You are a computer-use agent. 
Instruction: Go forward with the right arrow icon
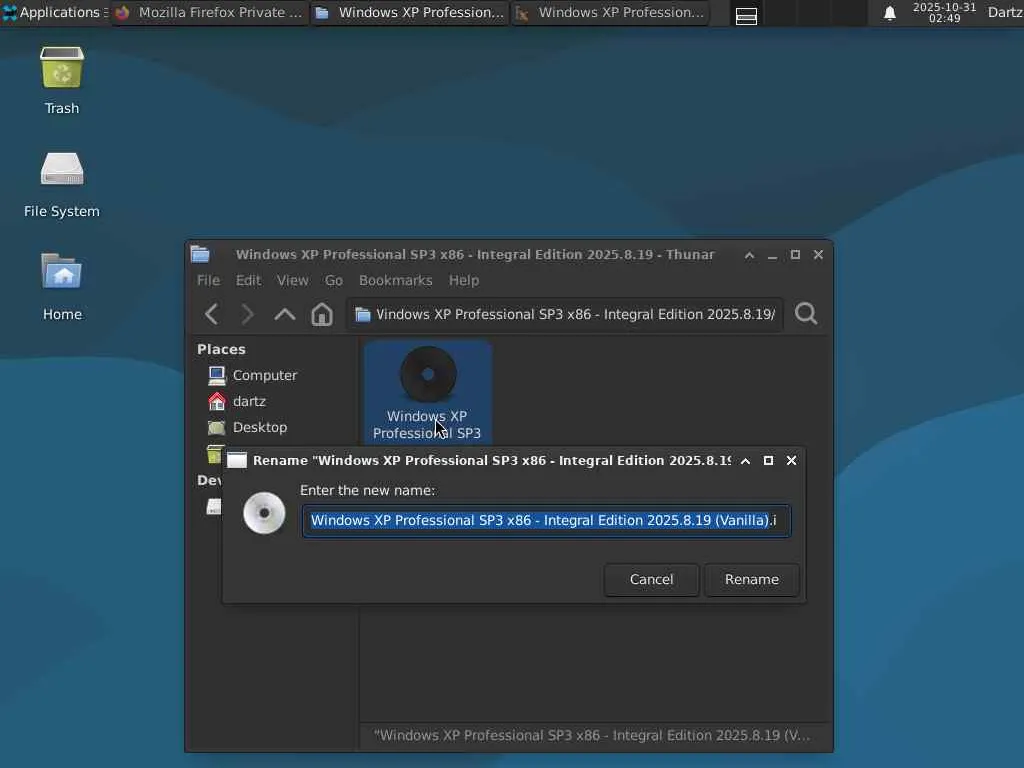[x=247, y=314]
